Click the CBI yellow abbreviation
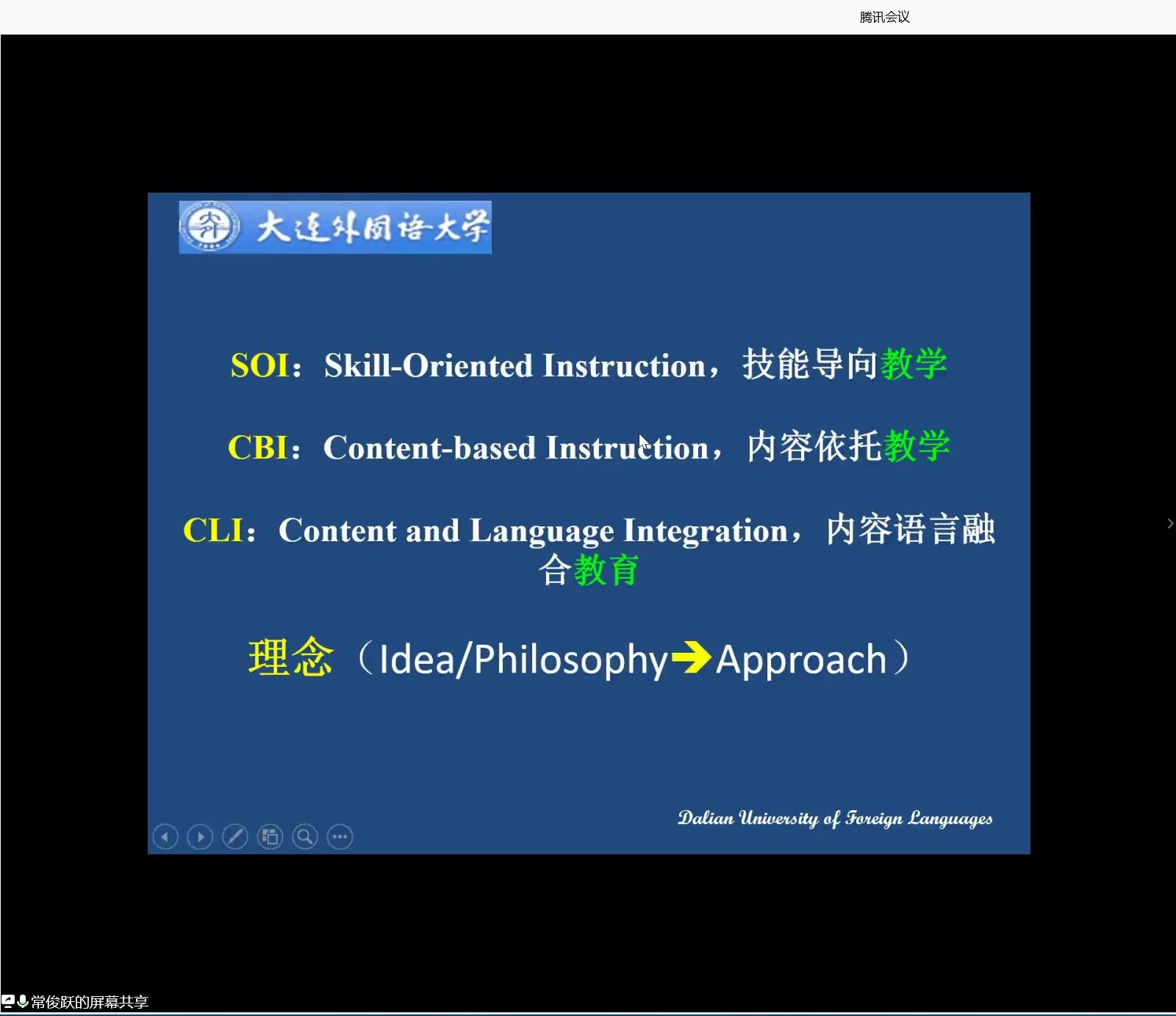The image size is (1176, 1016). 257,448
